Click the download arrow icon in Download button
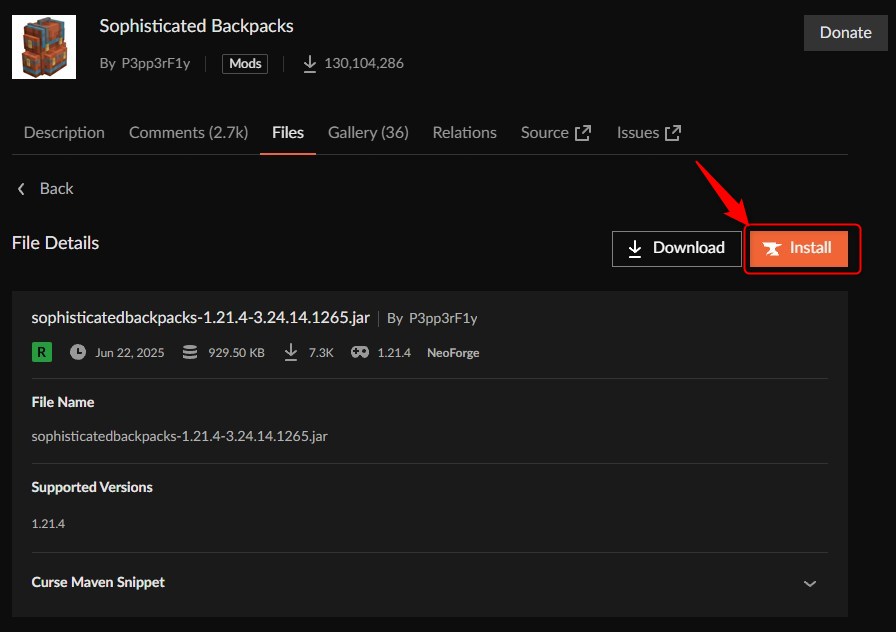Screen dimensions: 896x632 634,249
